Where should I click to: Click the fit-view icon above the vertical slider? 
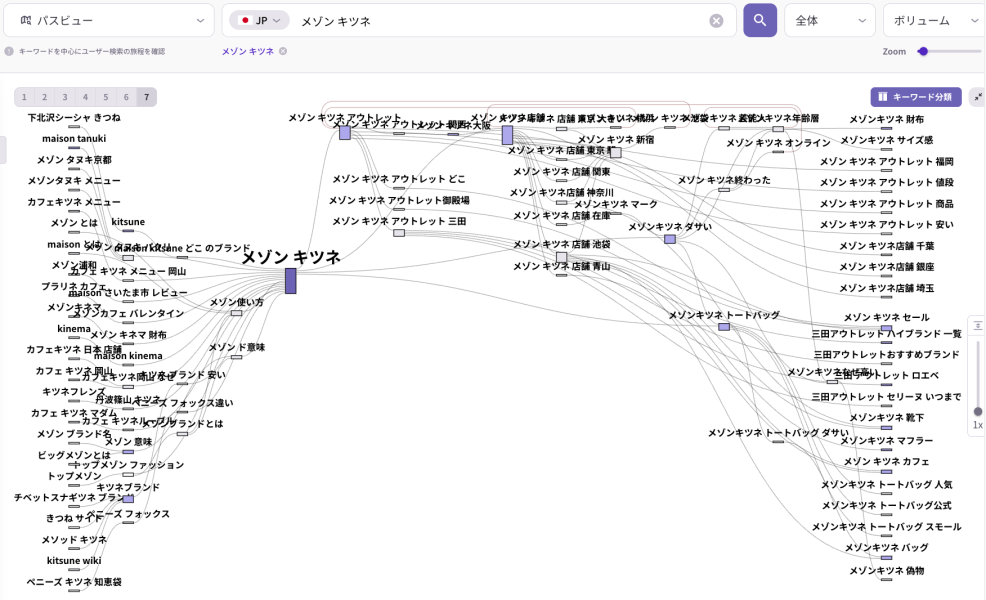pyautogui.click(x=977, y=324)
